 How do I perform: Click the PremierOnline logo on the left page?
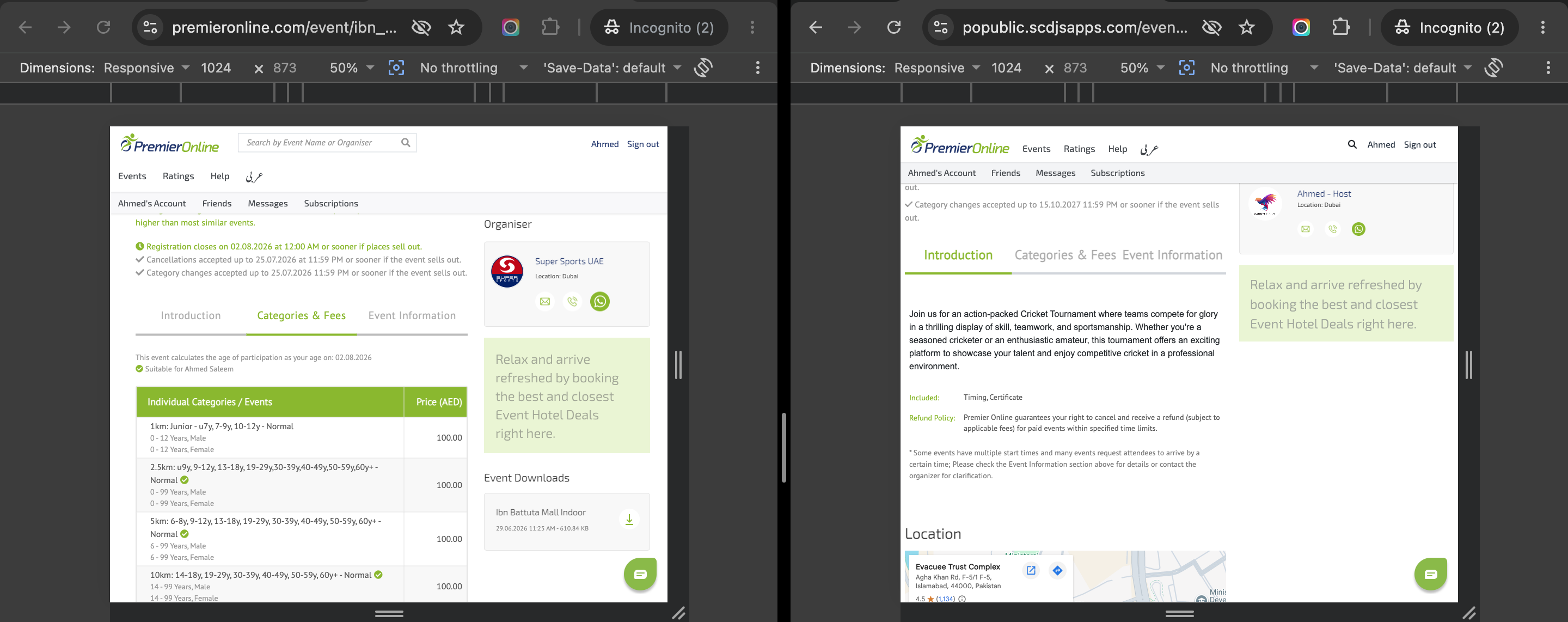169,144
